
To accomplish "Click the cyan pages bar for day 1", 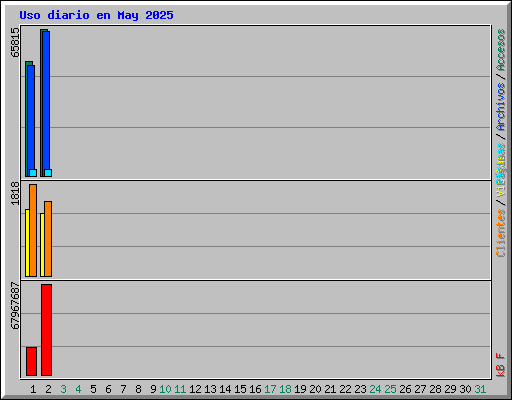I will pyautogui.click(x=33, y=173).
